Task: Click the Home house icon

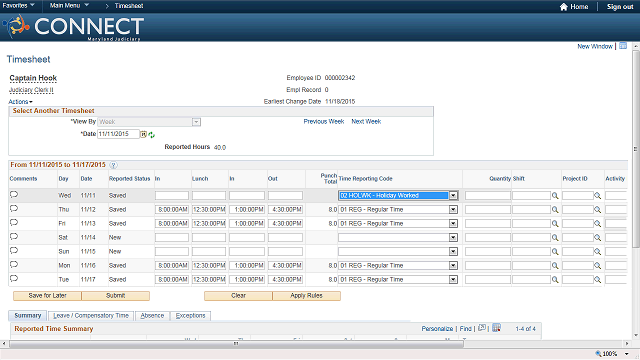Action: tap(564, 7)
